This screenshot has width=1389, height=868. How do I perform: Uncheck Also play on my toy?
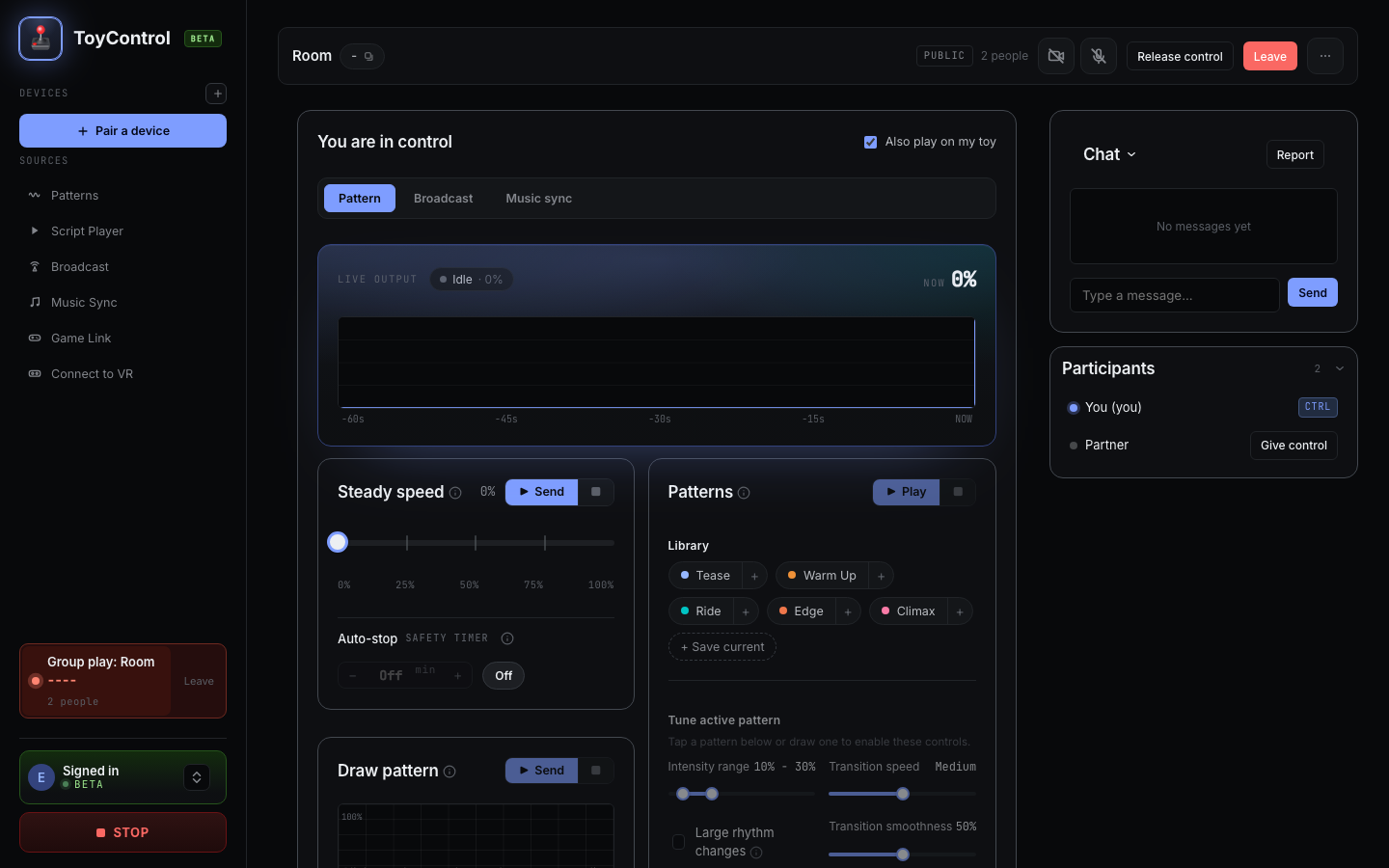tap(871, 142)
